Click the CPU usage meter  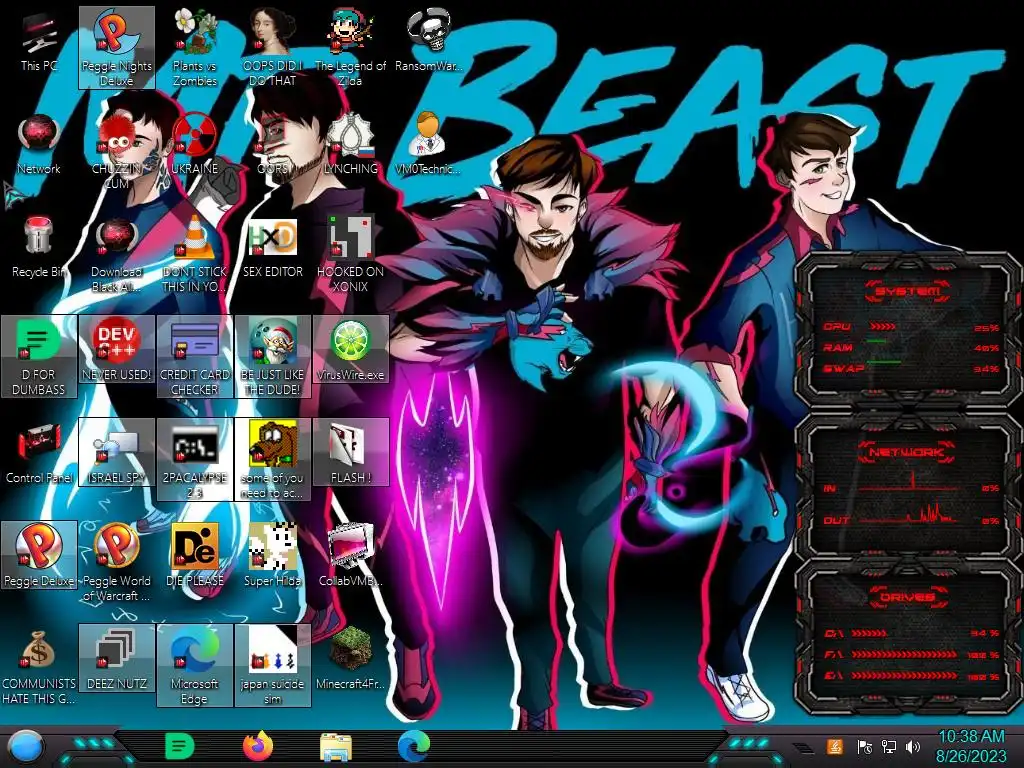tap(911, 327)
